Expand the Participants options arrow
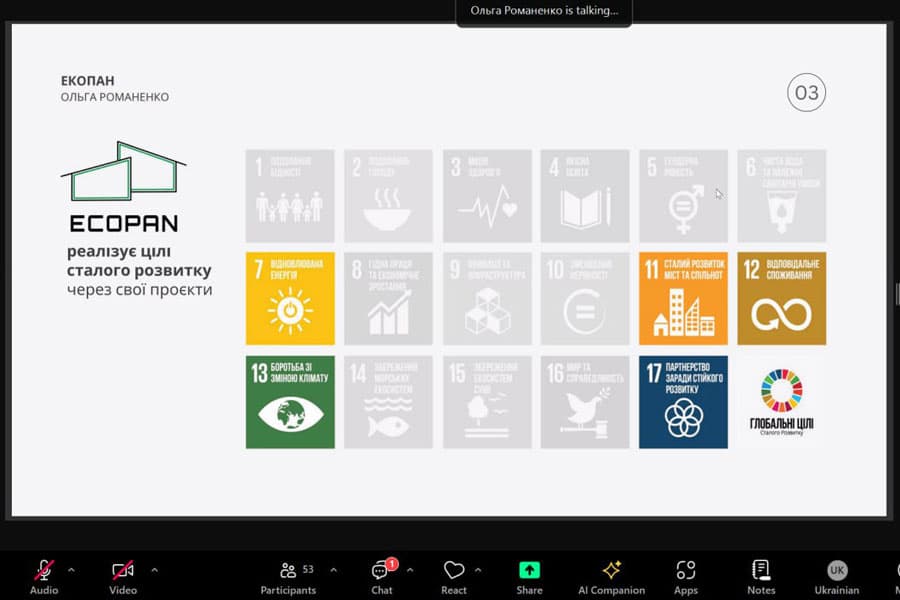This screenshot has width=900, height=600. [333, 570]
